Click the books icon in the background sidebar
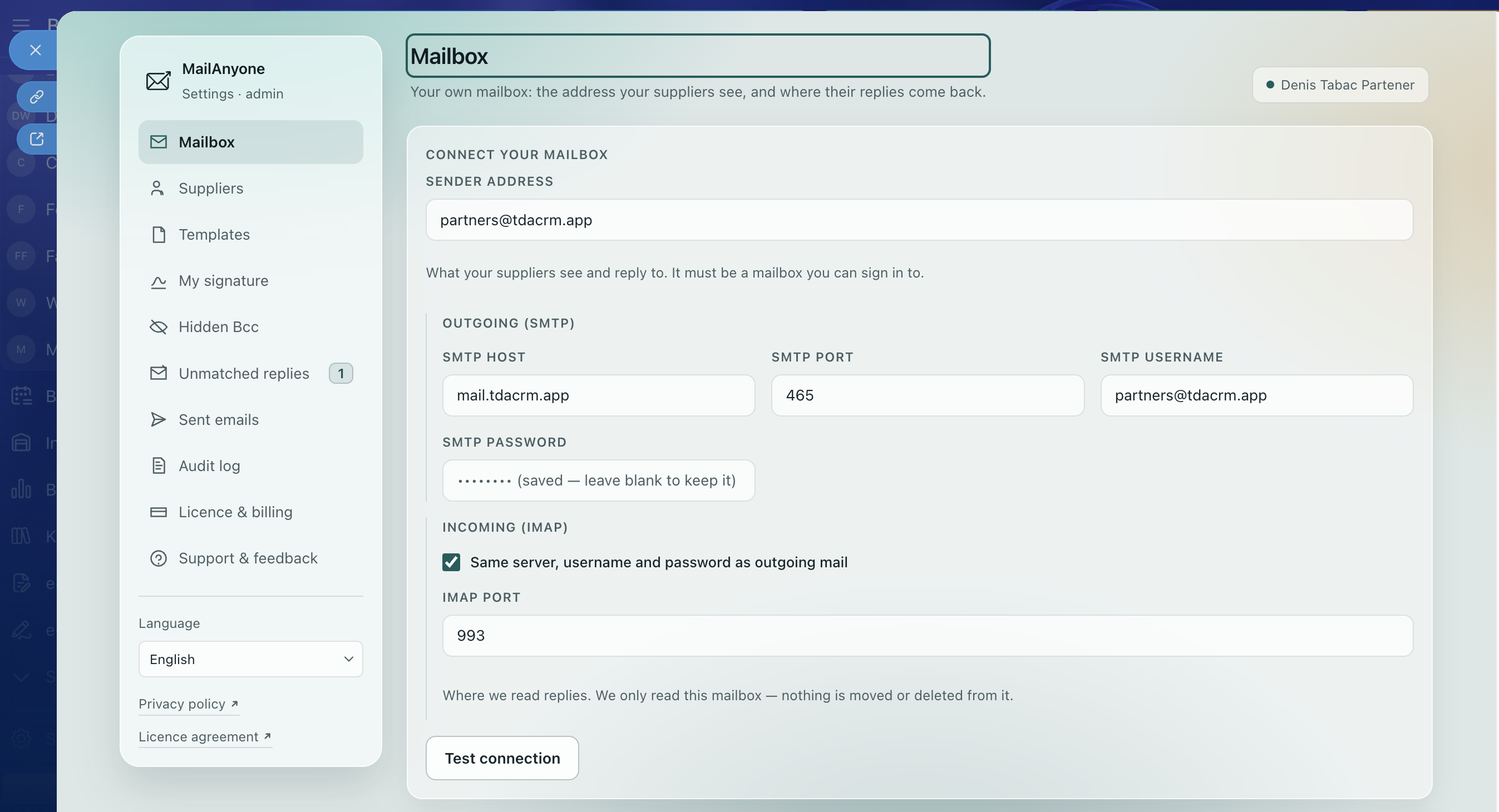Image resolution: width=1499 pixels, height=812 pixels. 22,536
